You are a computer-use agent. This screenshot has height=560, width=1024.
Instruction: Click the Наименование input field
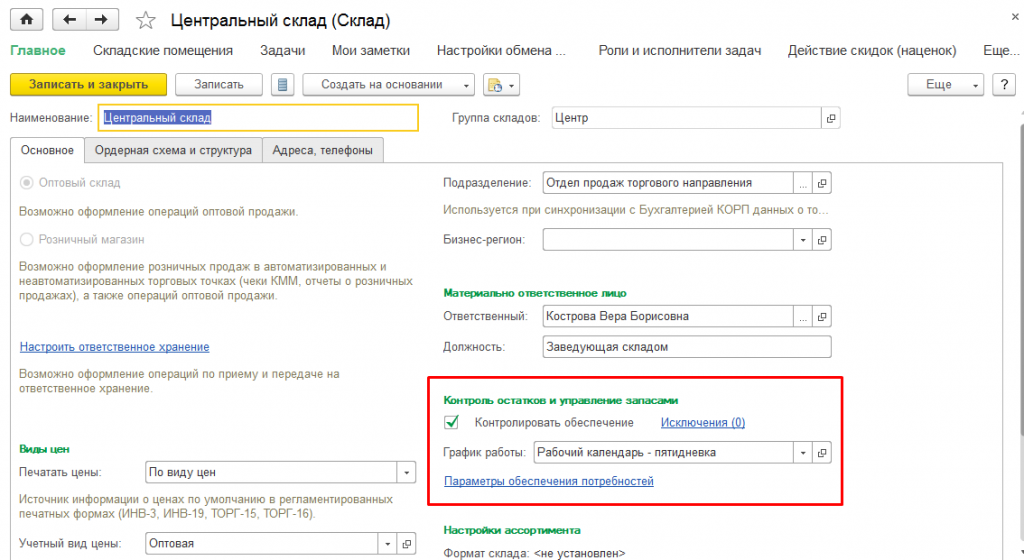pos(259,118)
